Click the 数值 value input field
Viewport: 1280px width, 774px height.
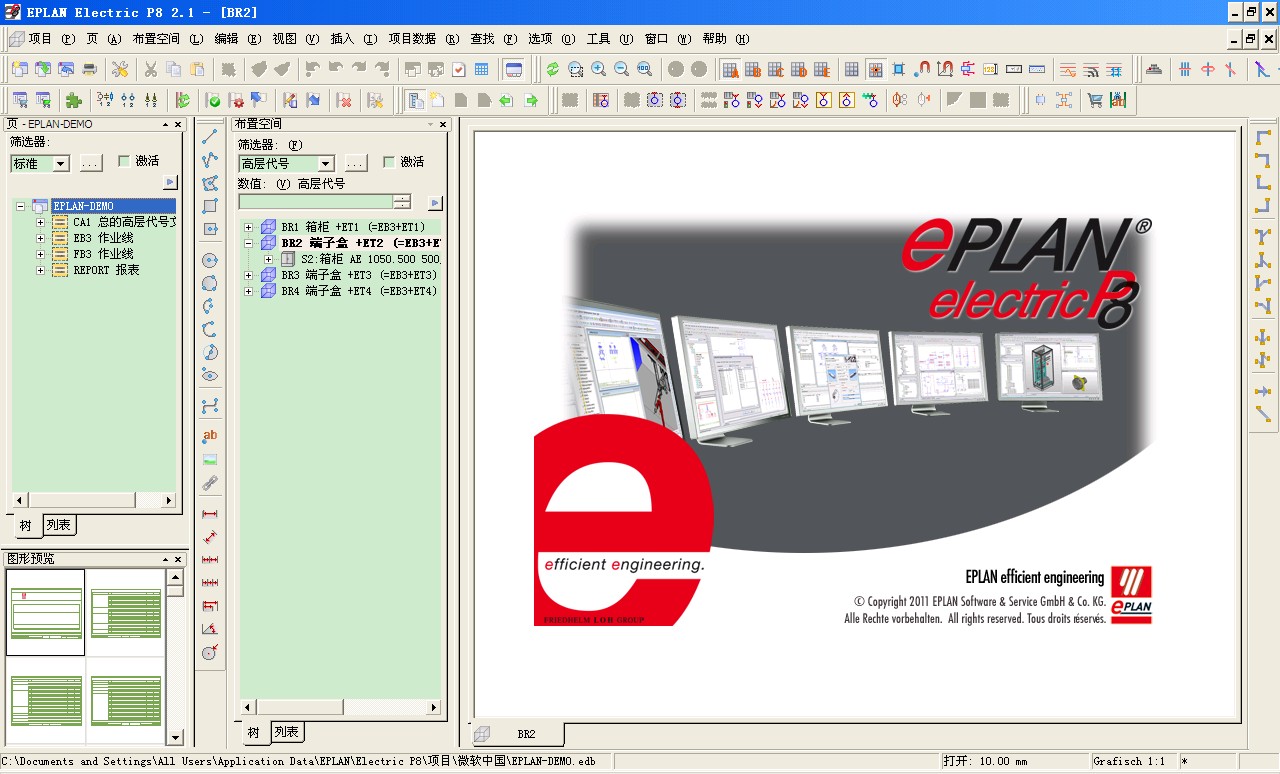[315, 202]
